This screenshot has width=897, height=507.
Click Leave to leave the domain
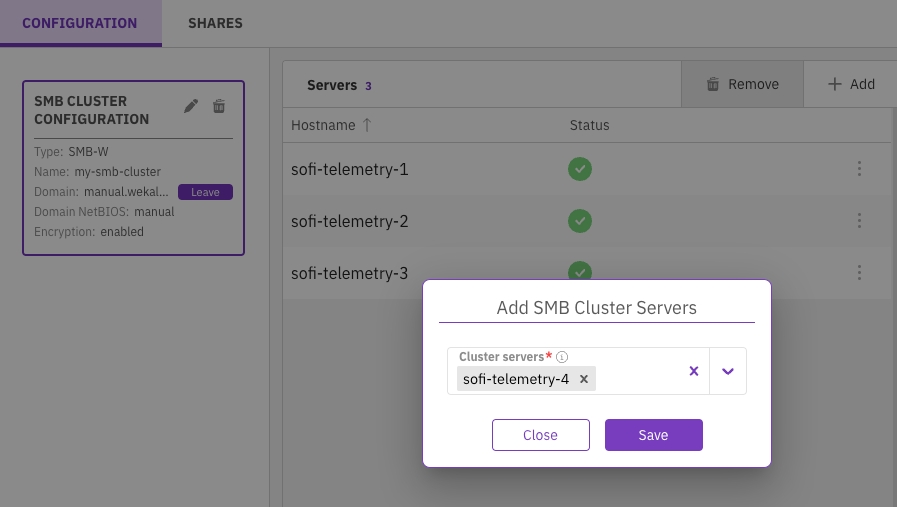click(205, 192)
